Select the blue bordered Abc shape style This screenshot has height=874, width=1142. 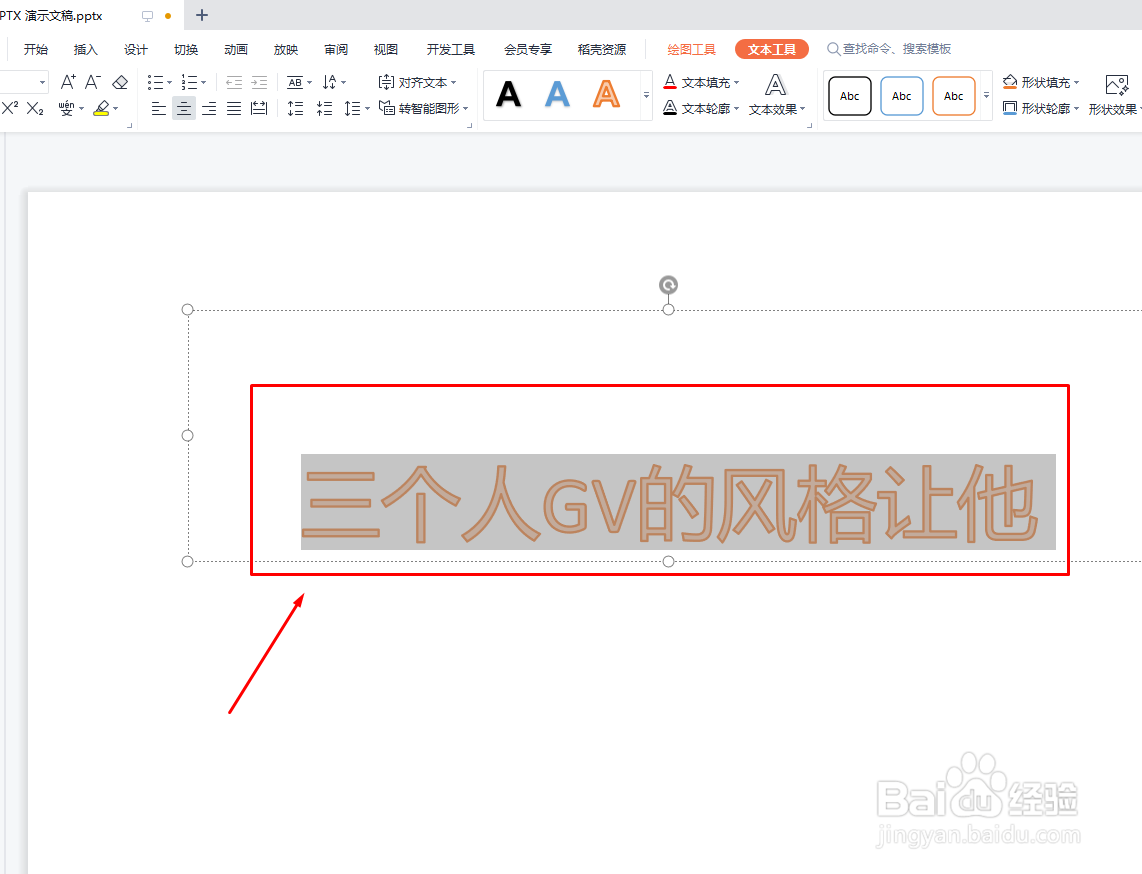[x=902, y=96]
